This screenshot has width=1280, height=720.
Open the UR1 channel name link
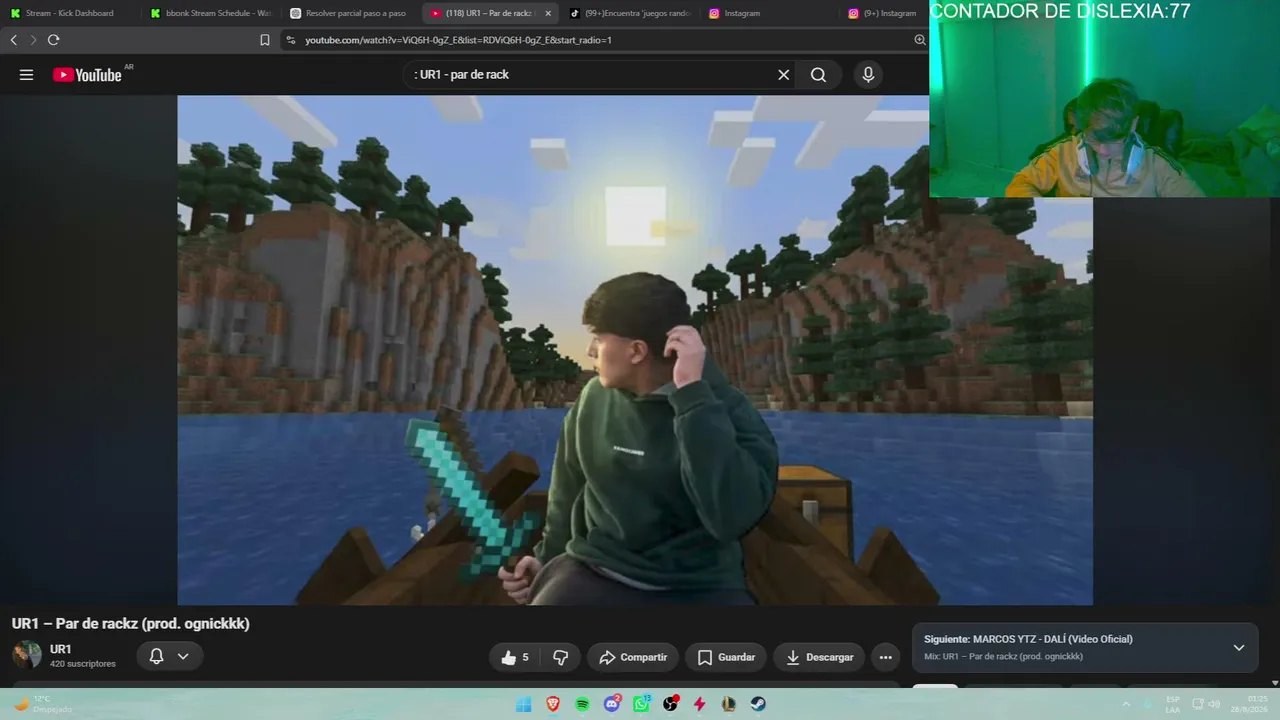[x=61, y=649]
